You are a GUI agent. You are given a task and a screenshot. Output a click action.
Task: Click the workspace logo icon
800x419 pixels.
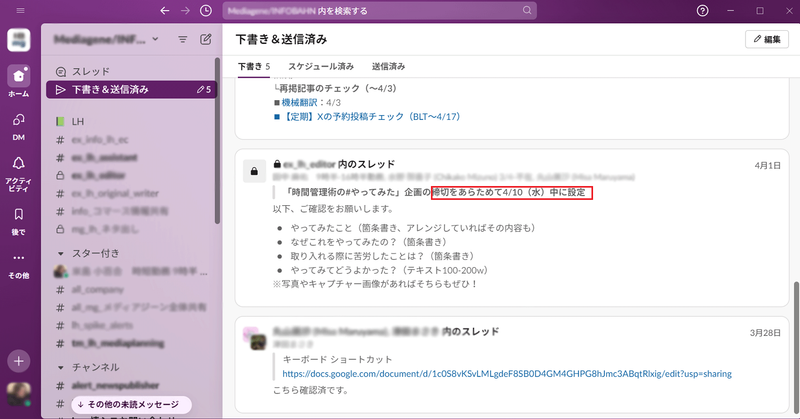[x=19, y=40]
